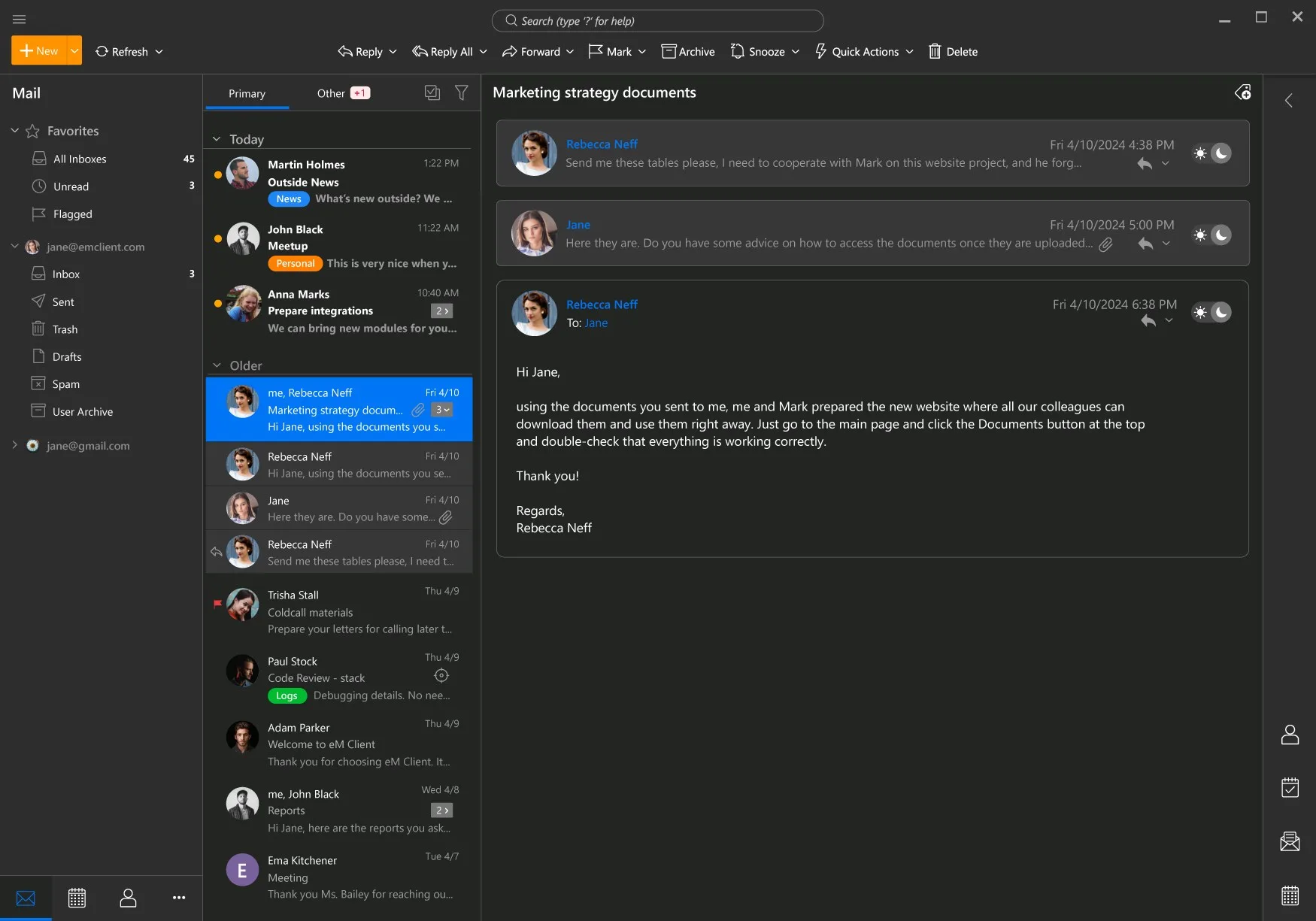Archive the selected conversation
1316x921 pixels.
(688, 52)
